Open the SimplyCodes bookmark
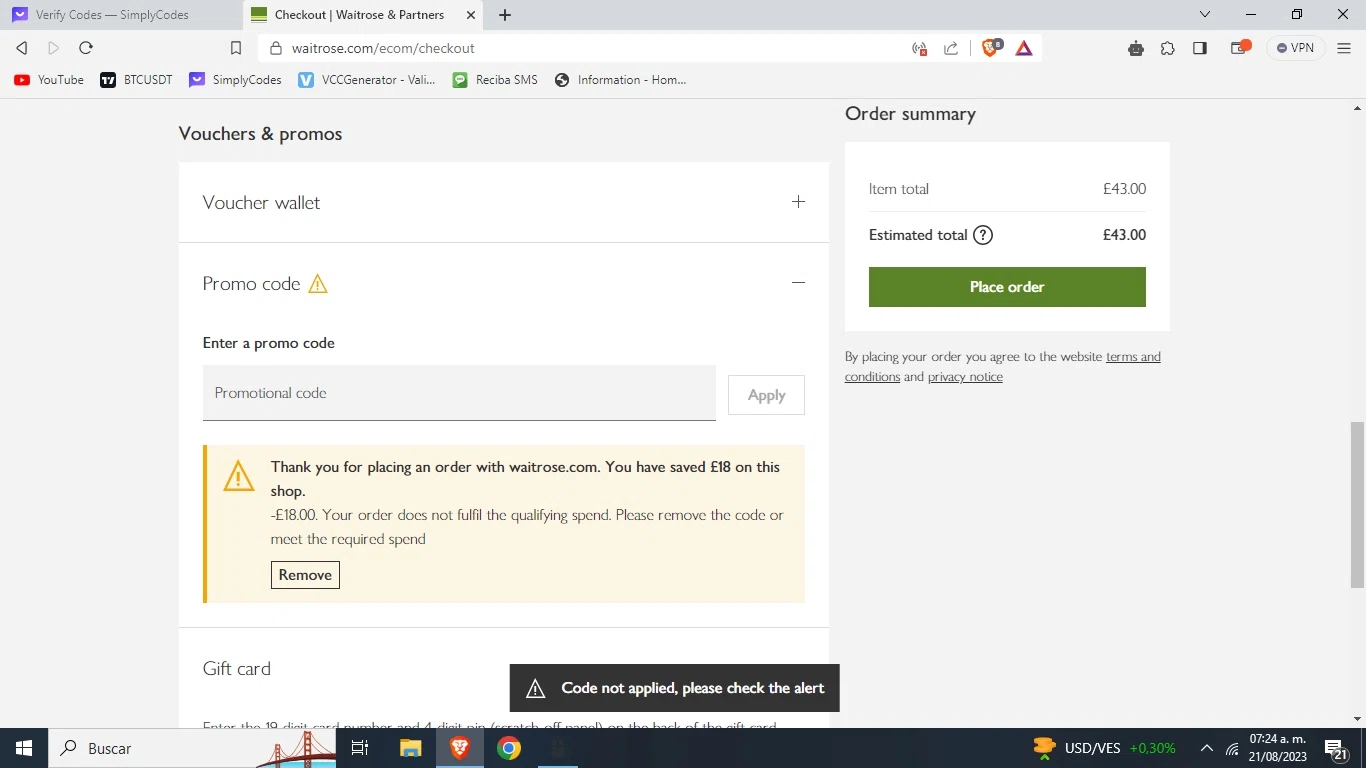This screenshot has width=1366, height=768. tap(236, 80)
